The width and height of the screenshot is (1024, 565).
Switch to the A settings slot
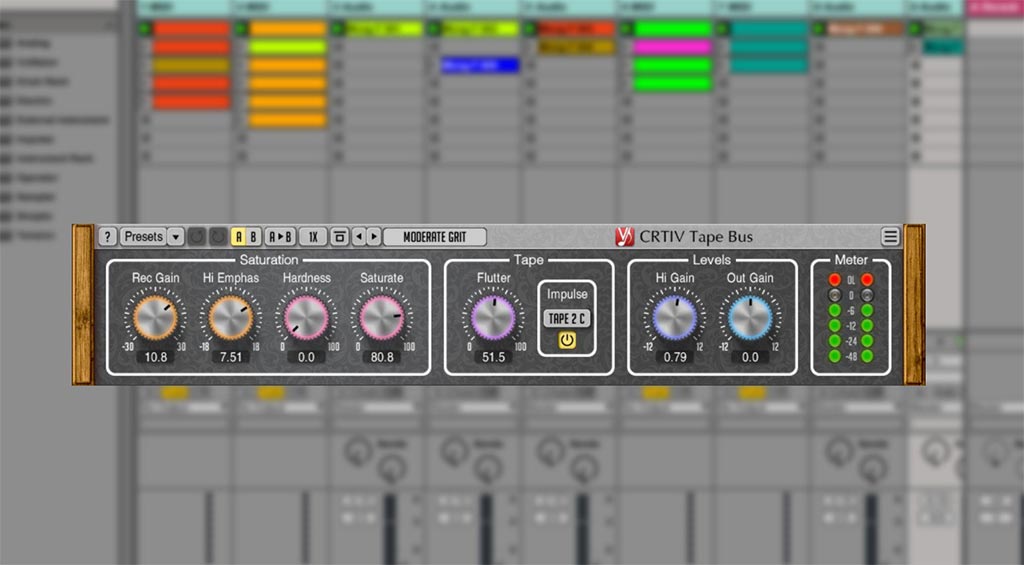(x=238, y=236)
